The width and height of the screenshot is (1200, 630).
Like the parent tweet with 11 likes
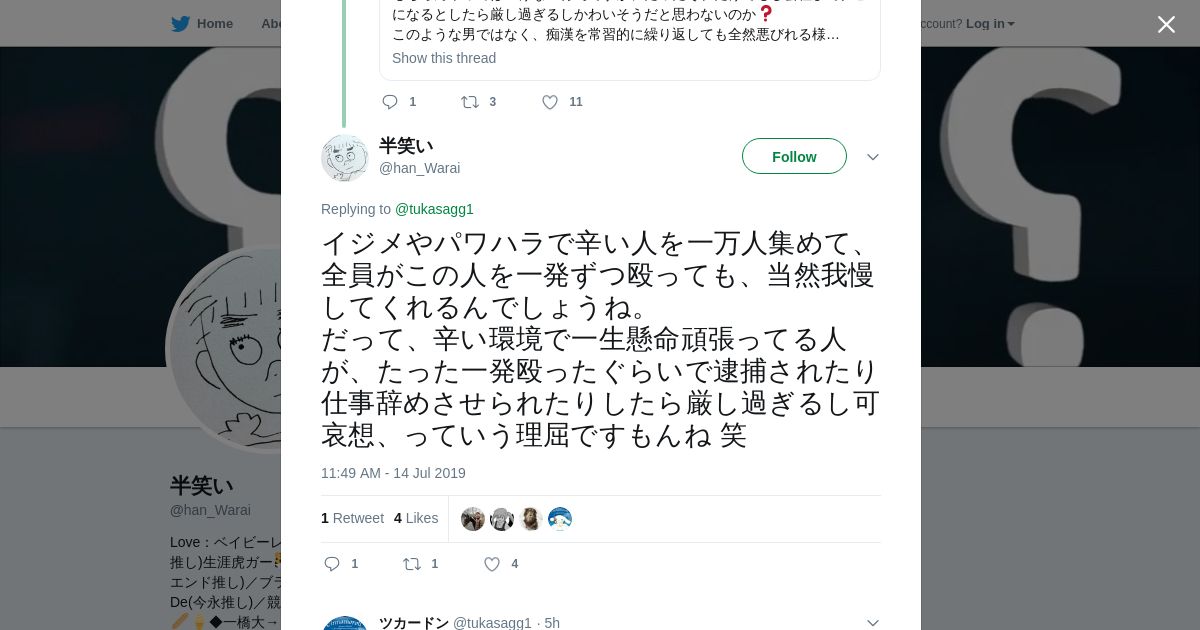point(550,102)
